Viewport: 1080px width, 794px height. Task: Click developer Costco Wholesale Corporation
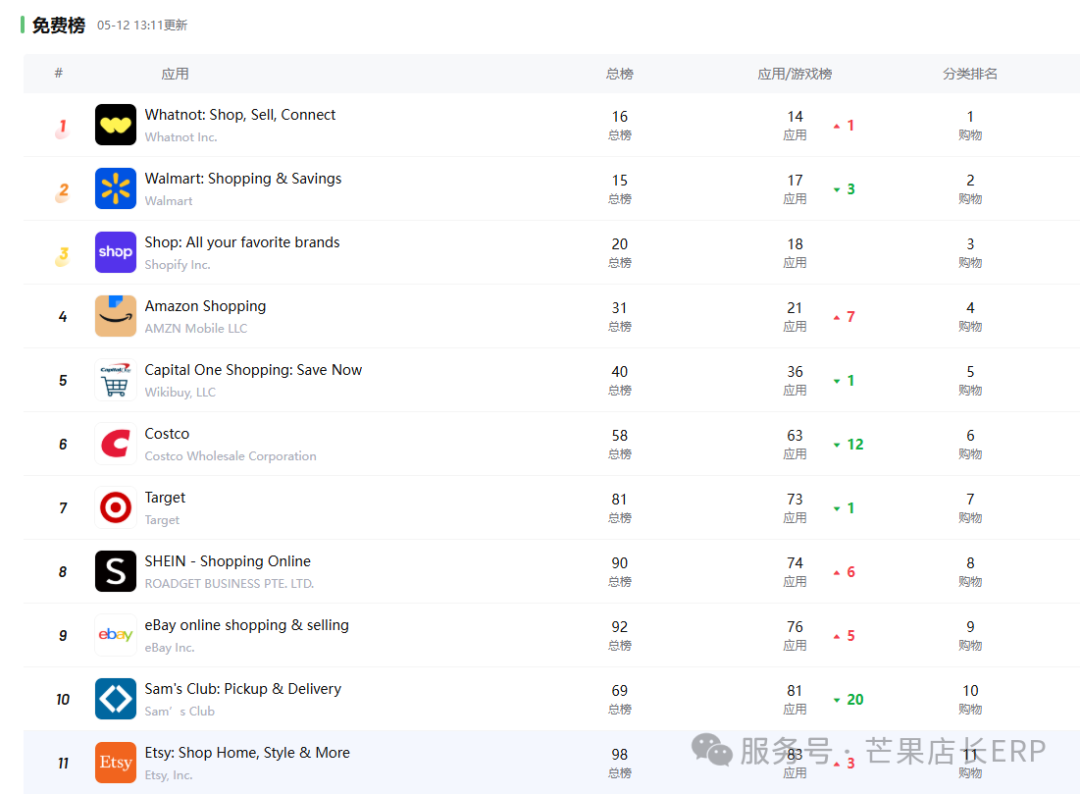point(230,456)
